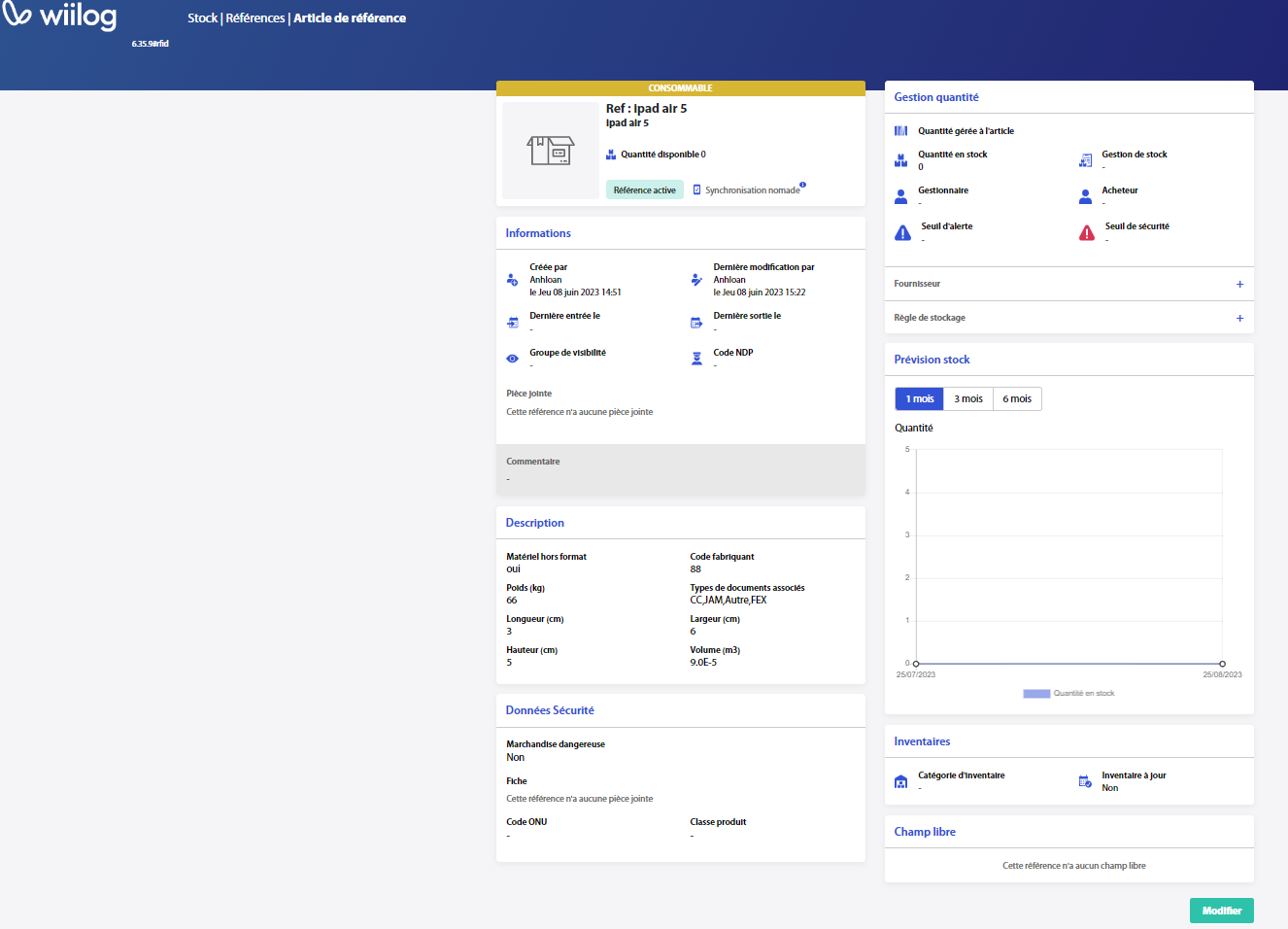Click the Synchronisation nomade info icon
This screenshot has width=1288, height=929.
[x=802, y=185]
